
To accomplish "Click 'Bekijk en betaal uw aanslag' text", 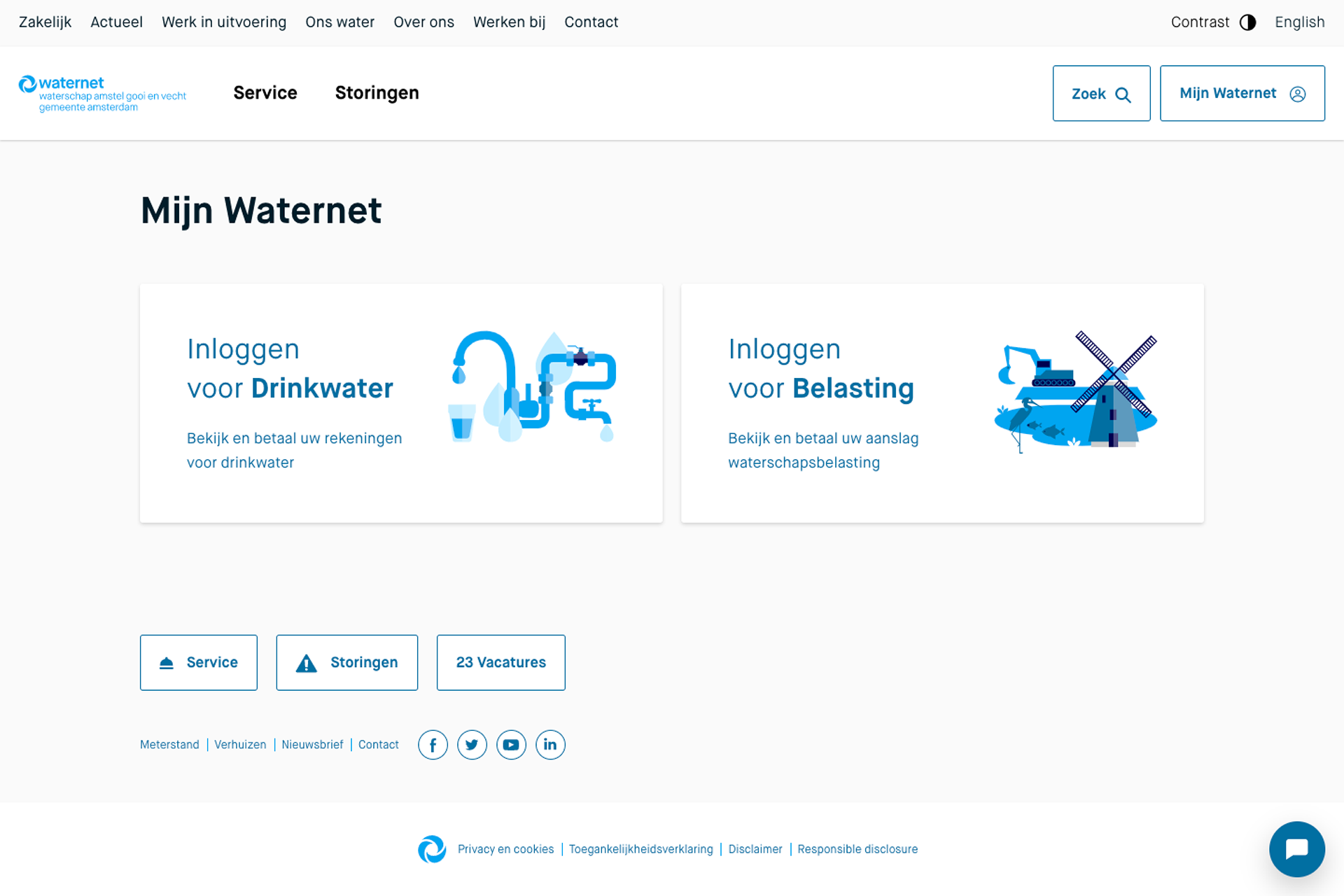I will 823,438.
